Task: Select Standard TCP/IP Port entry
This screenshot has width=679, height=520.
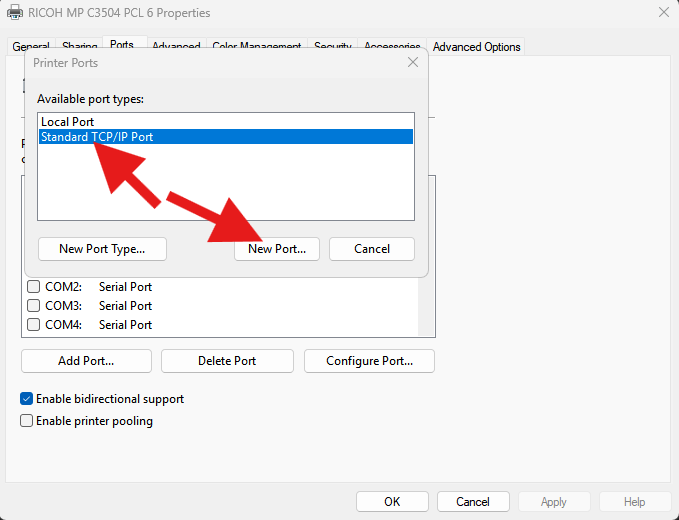Action: pos(226,137)
